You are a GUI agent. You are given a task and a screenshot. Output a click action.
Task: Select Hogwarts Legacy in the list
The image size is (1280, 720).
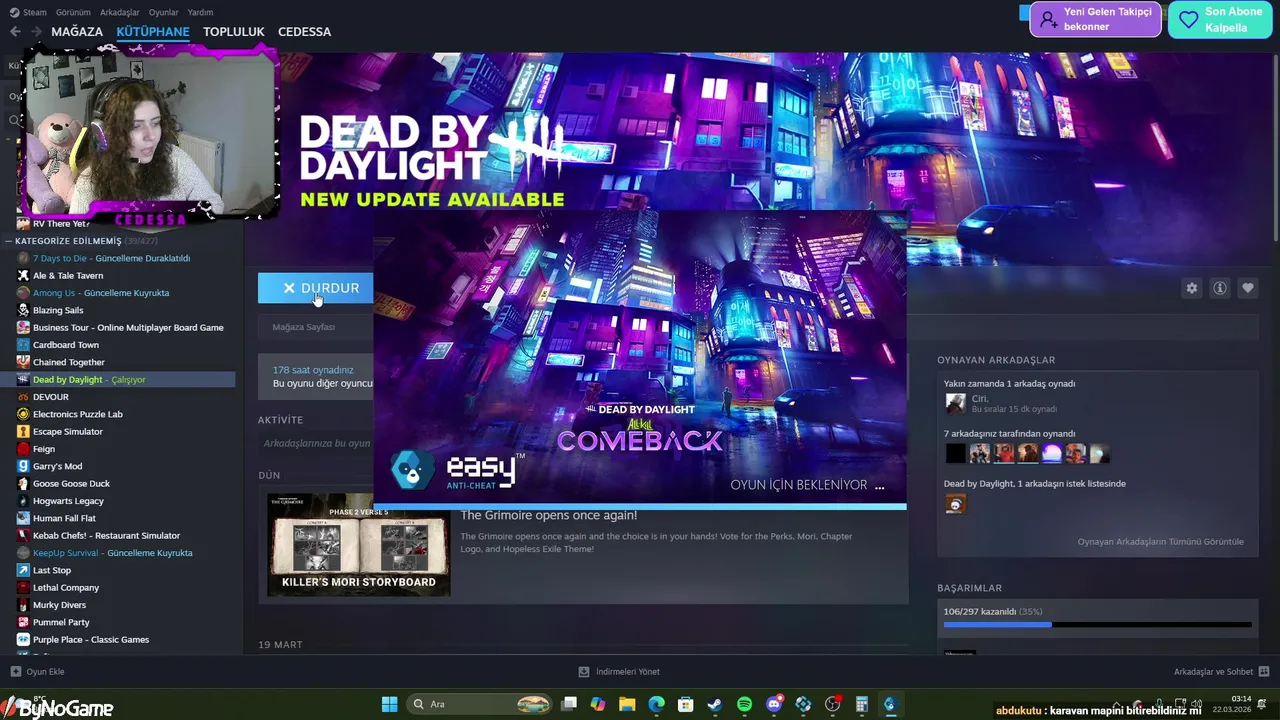point(68,501)
